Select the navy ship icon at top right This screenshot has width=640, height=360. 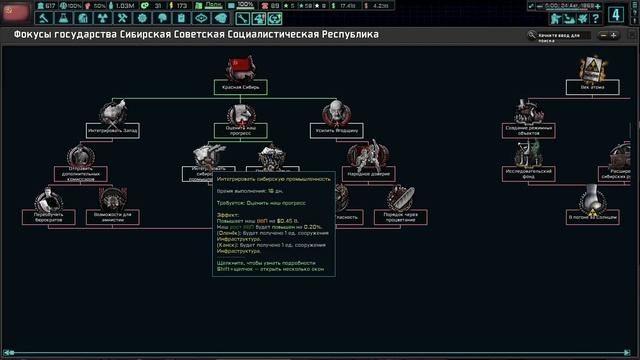click(569, 18)
